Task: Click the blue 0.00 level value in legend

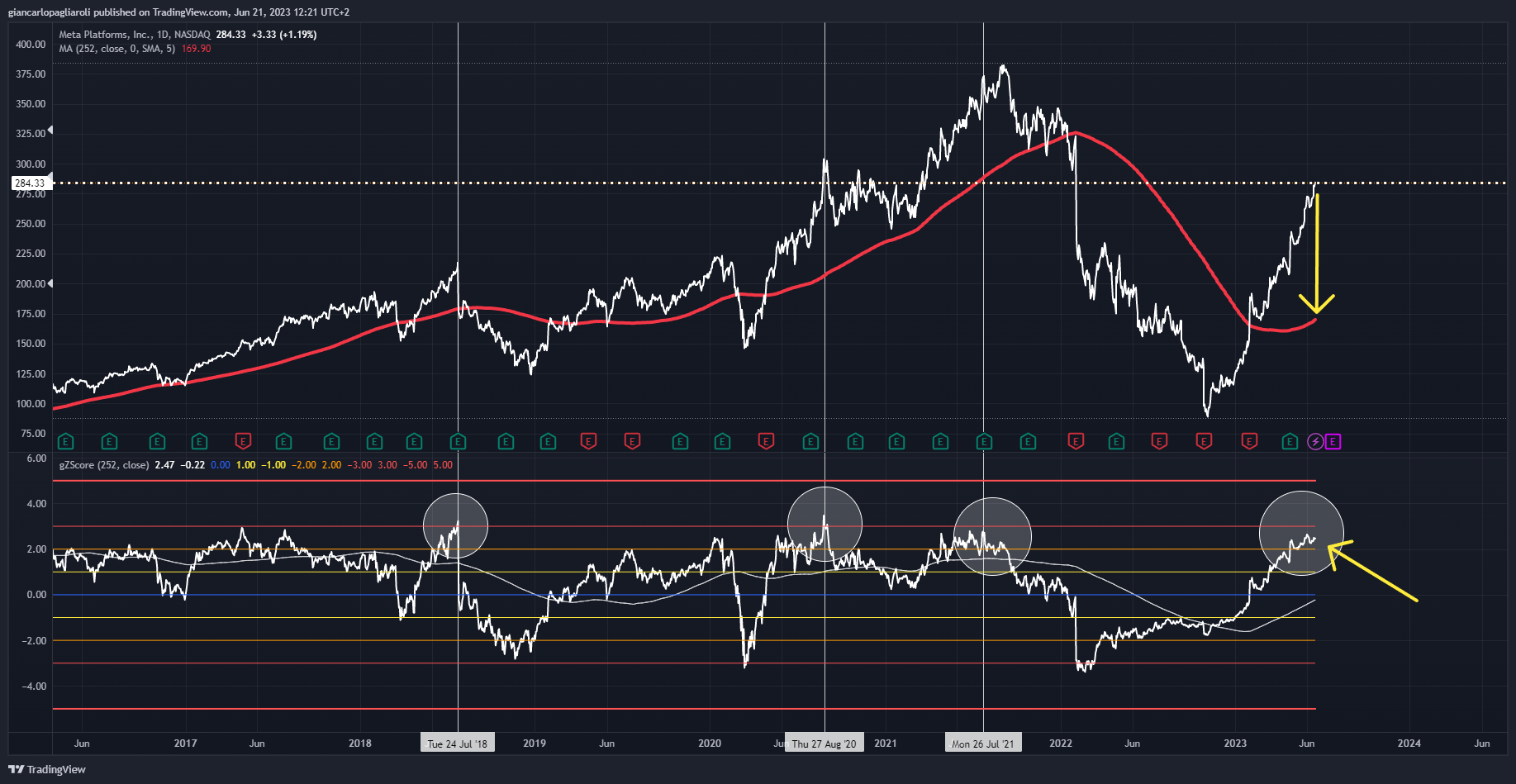Action: pos(221,465)
